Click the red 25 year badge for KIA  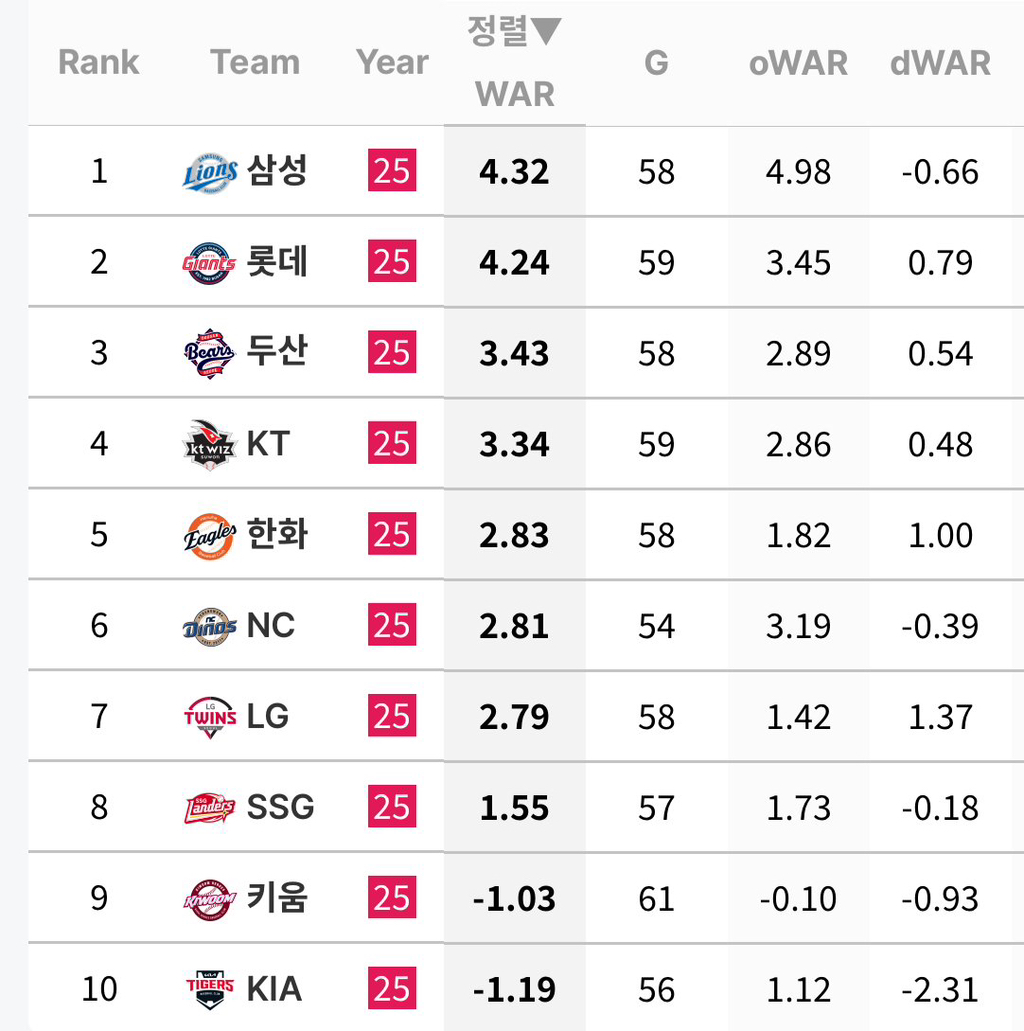click(392, 989)
